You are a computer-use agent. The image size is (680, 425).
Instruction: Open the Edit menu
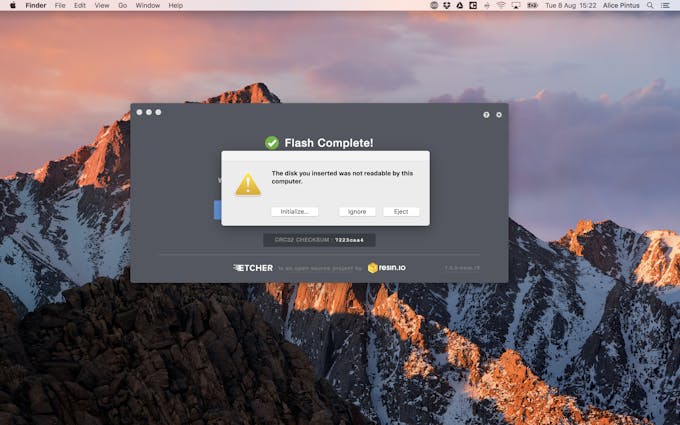point(80,5)
